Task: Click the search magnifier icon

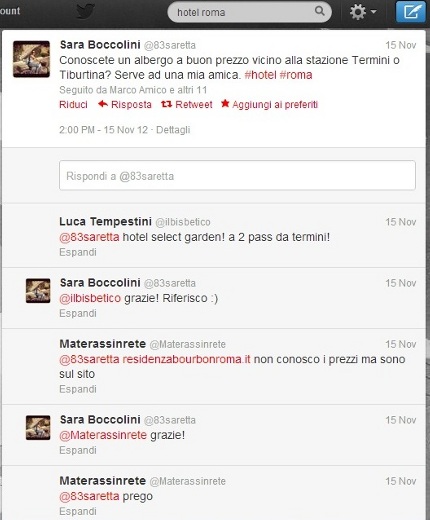Action: (x=319, y=11)
